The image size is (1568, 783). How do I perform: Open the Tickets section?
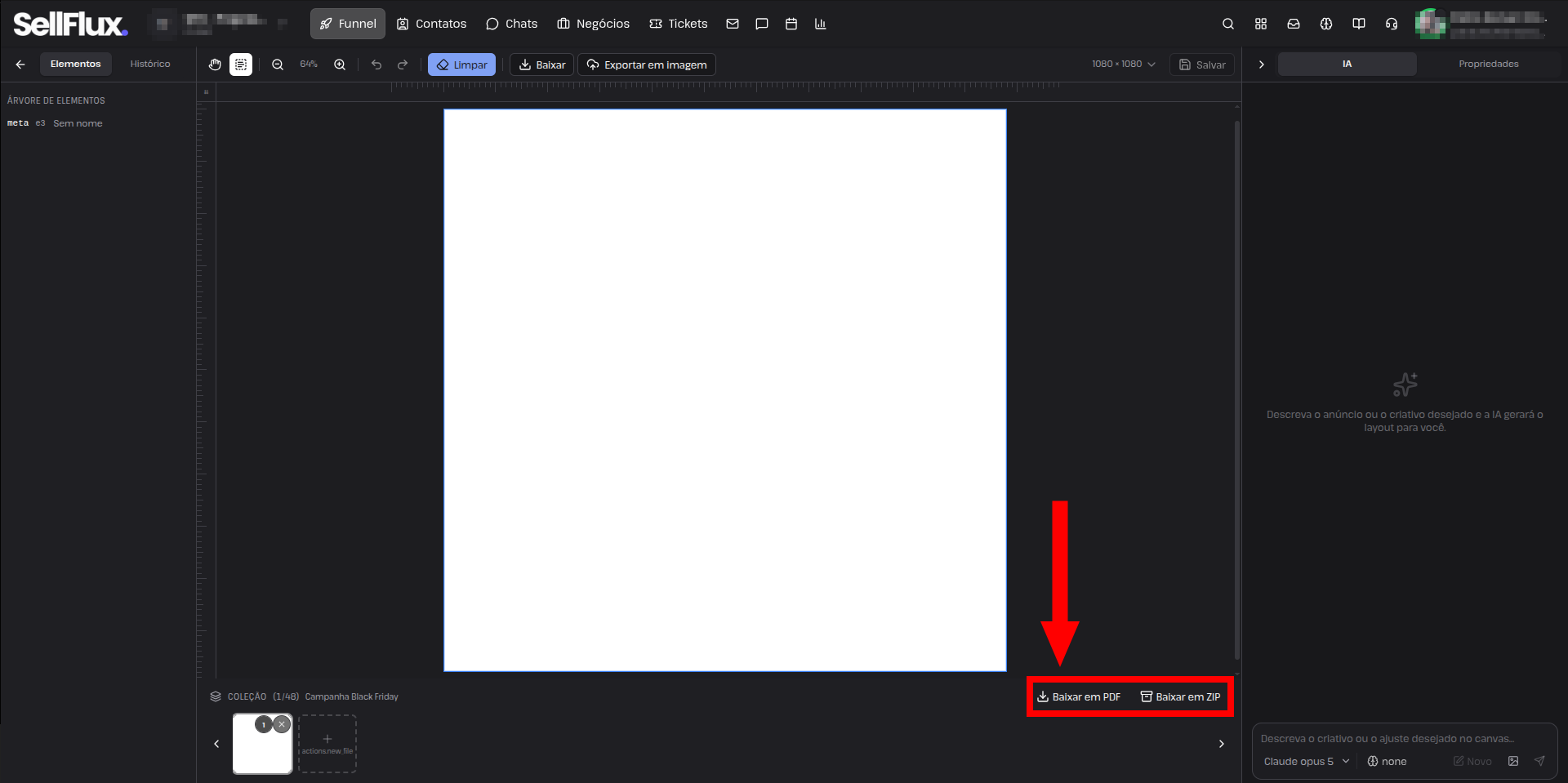tap(679, 24)
